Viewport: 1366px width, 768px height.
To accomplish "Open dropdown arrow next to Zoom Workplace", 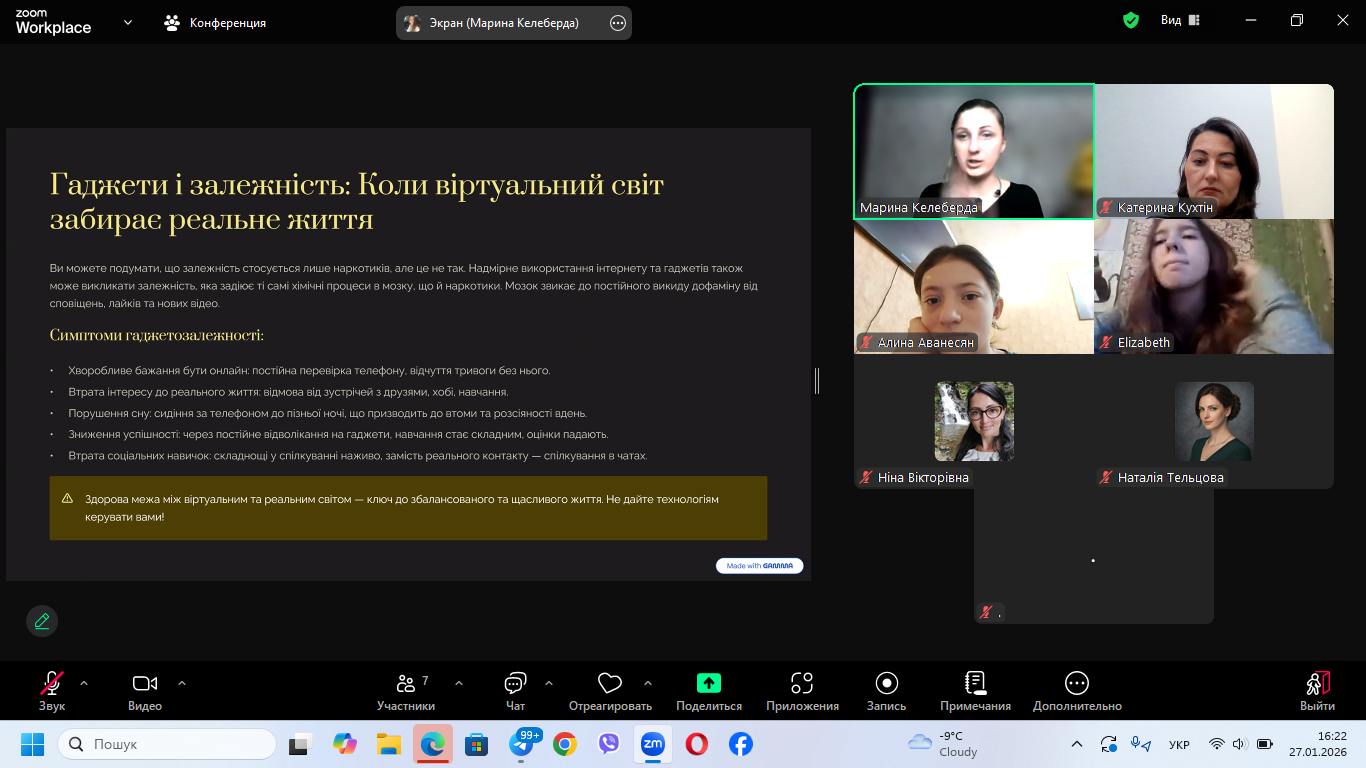I will click(x=128, y=22).
